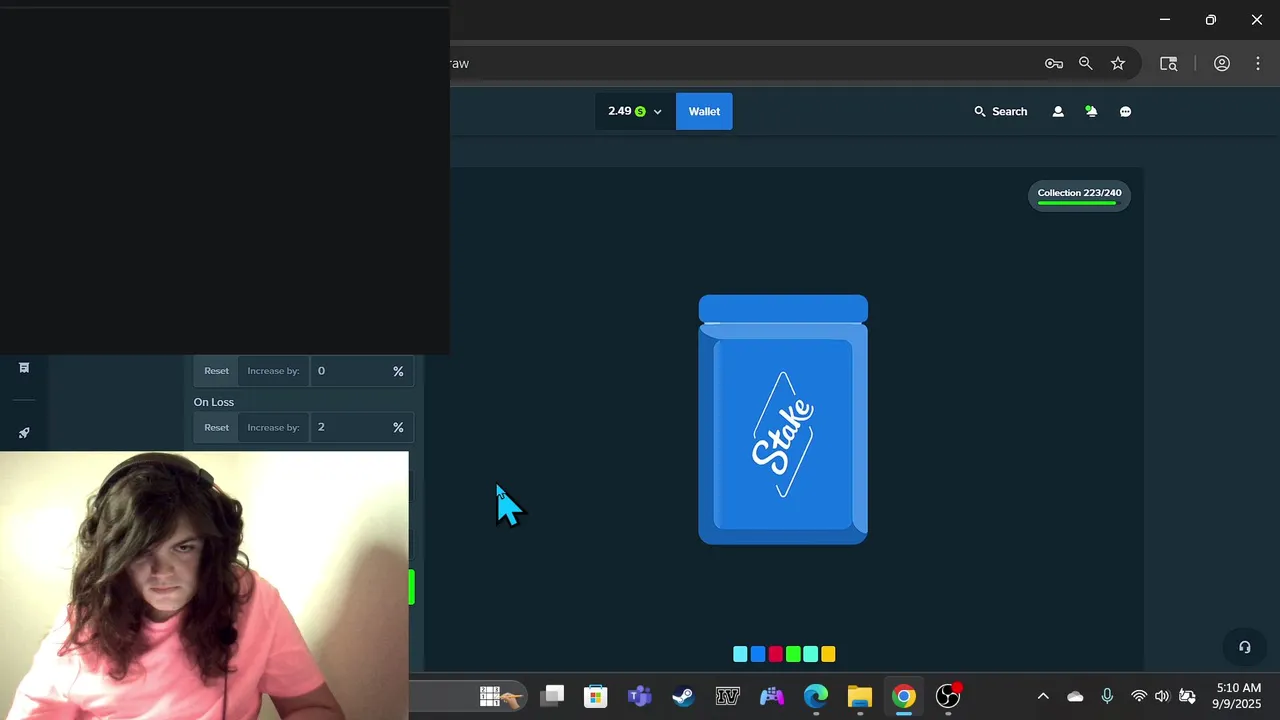Open the battery status tray icon
This screenshot has height=720, width=1280.
[x=1187, y=696]
